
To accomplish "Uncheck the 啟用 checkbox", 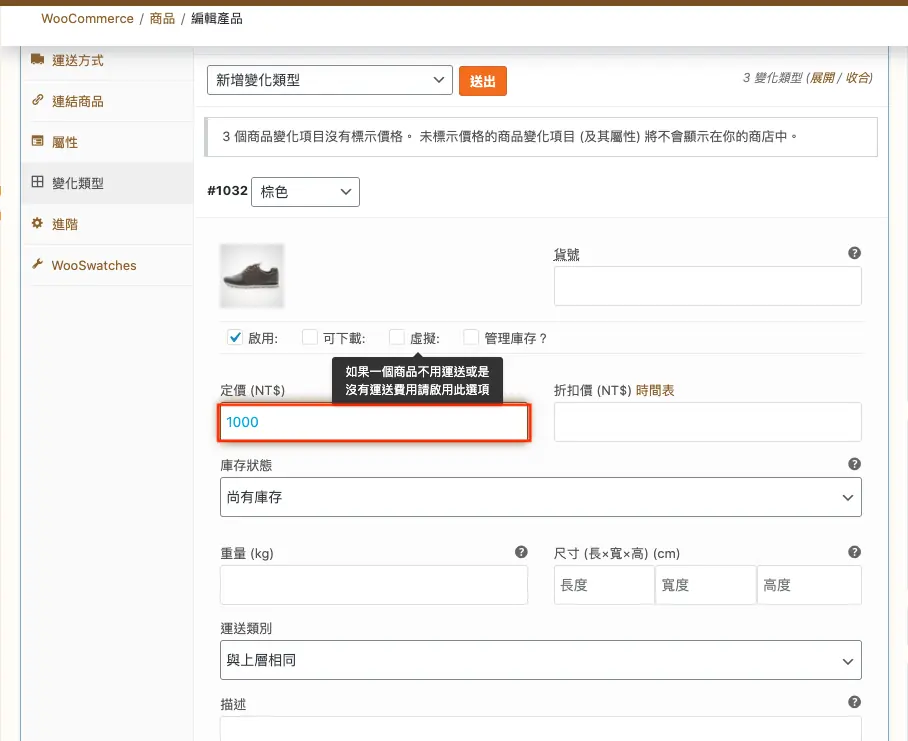I will pyautogui.click(x=235, y=338).
